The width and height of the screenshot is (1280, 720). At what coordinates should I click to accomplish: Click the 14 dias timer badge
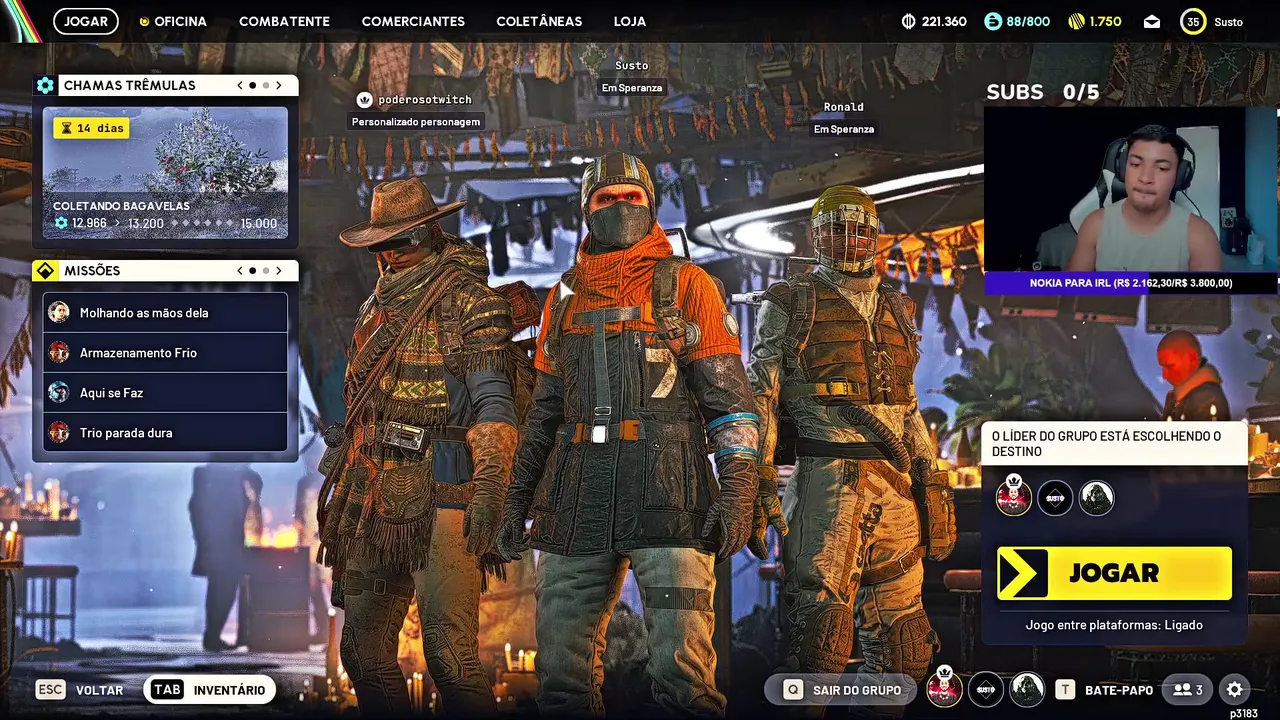coord(91,128)
